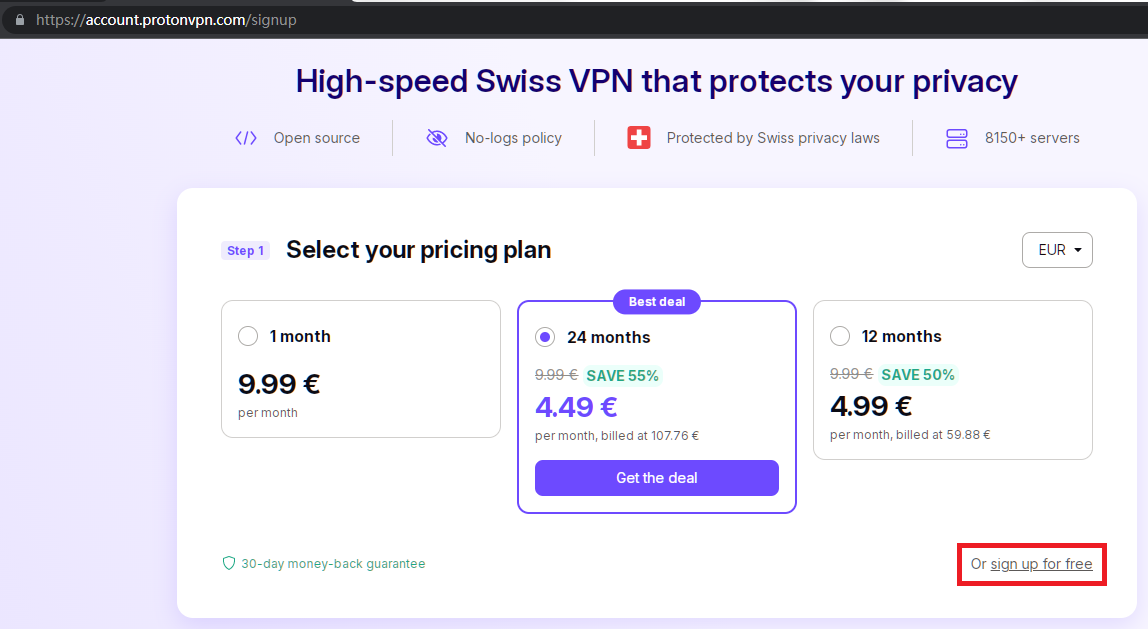Click the lock icon in address bar
The height and width of the screenshot is (629, 1148).
(x=19, y=19)
